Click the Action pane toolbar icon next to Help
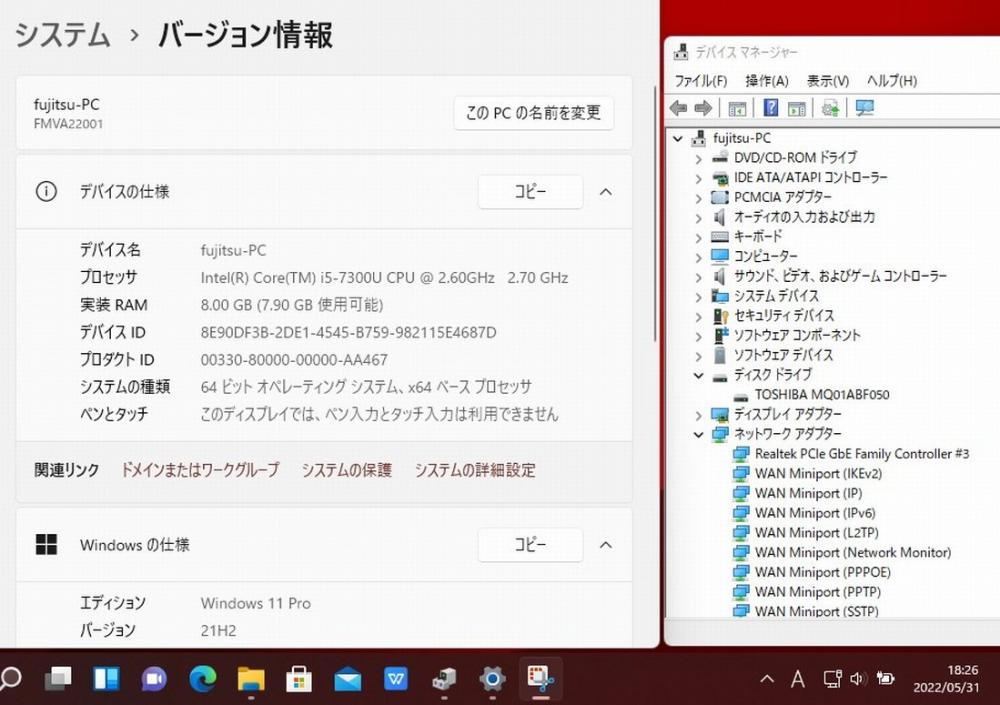Viewport: 1000px width, 705px height. point(797,108)
